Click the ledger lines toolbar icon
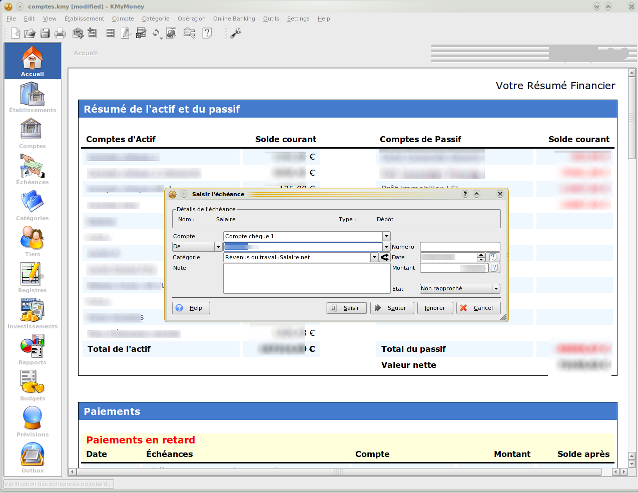 [x=110, y=33]
